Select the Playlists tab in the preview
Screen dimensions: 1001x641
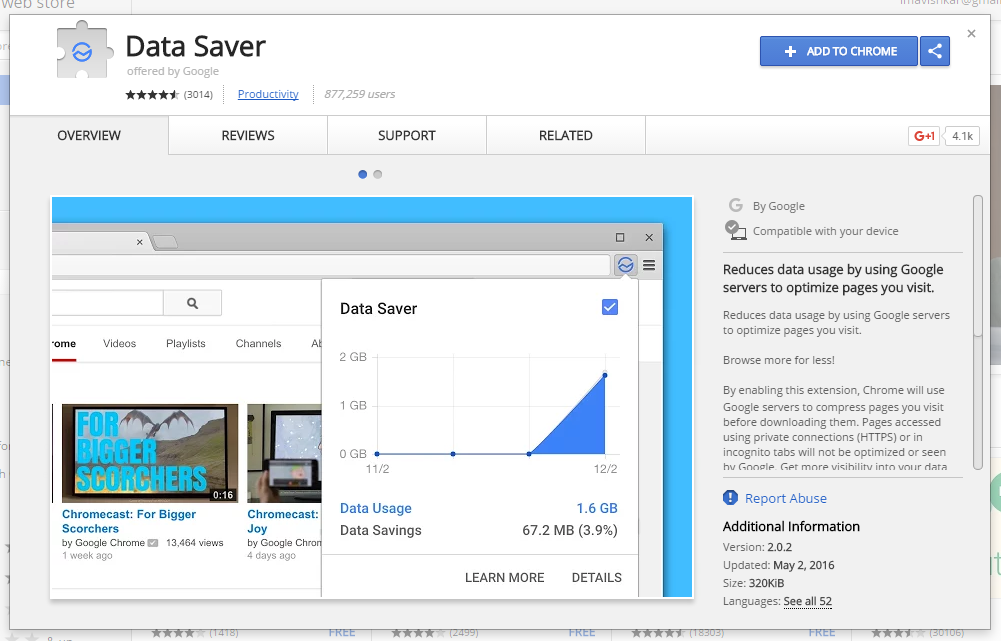(x=186, y=343)
